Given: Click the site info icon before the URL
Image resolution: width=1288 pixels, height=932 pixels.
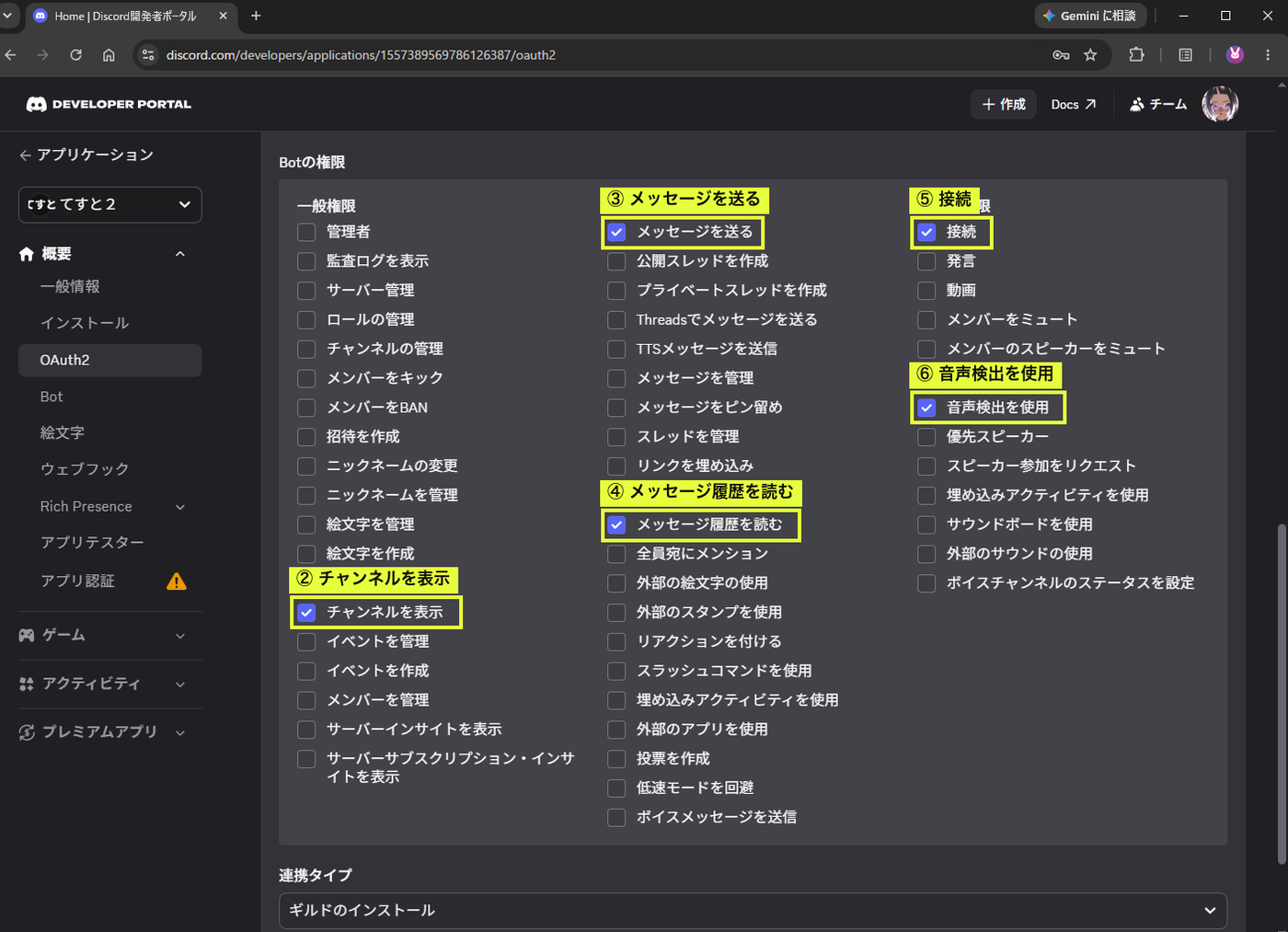Looking at the screenshot, I should tap(147, 55).
